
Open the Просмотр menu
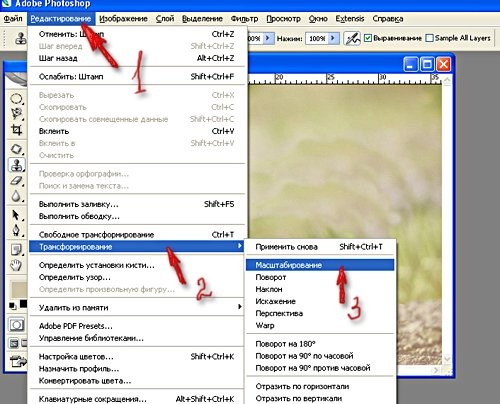point(283,19)
